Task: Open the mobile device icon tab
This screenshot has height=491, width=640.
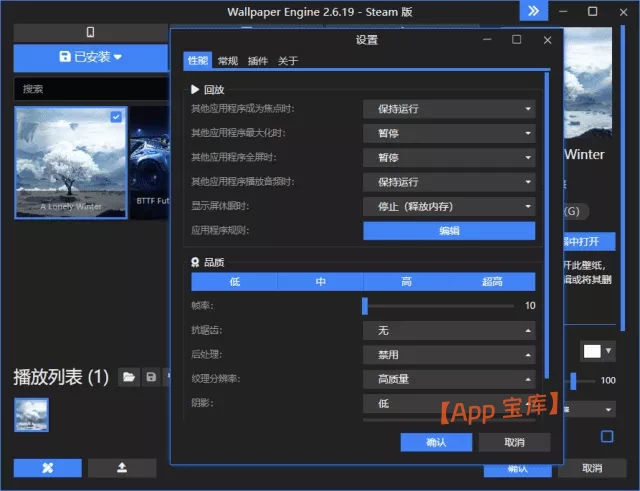Action: pyautogui.click(x=91, y=32)
